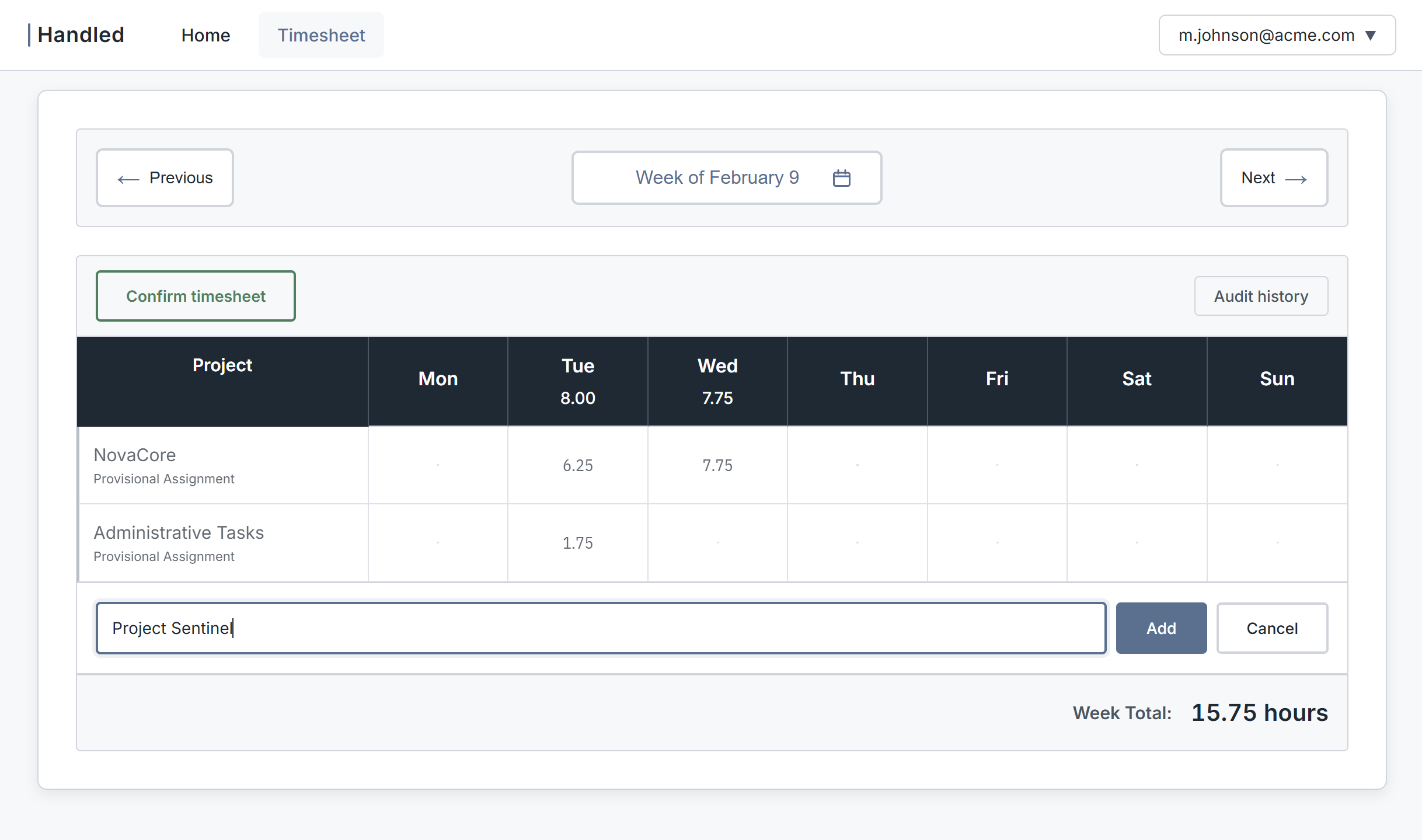
Task: Open the Week of February 9 selector
Action: click(717, 177)
